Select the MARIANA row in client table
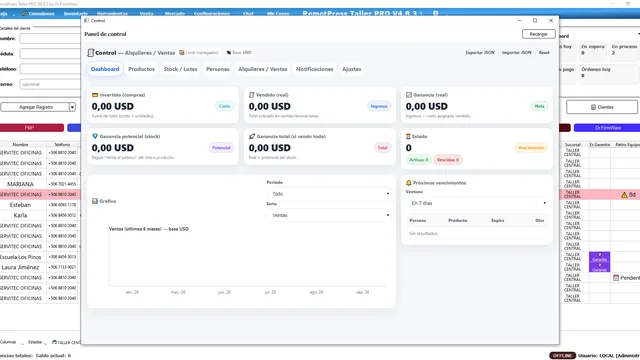Viewport: 640px width, 360px height. [x=40, y=184]
